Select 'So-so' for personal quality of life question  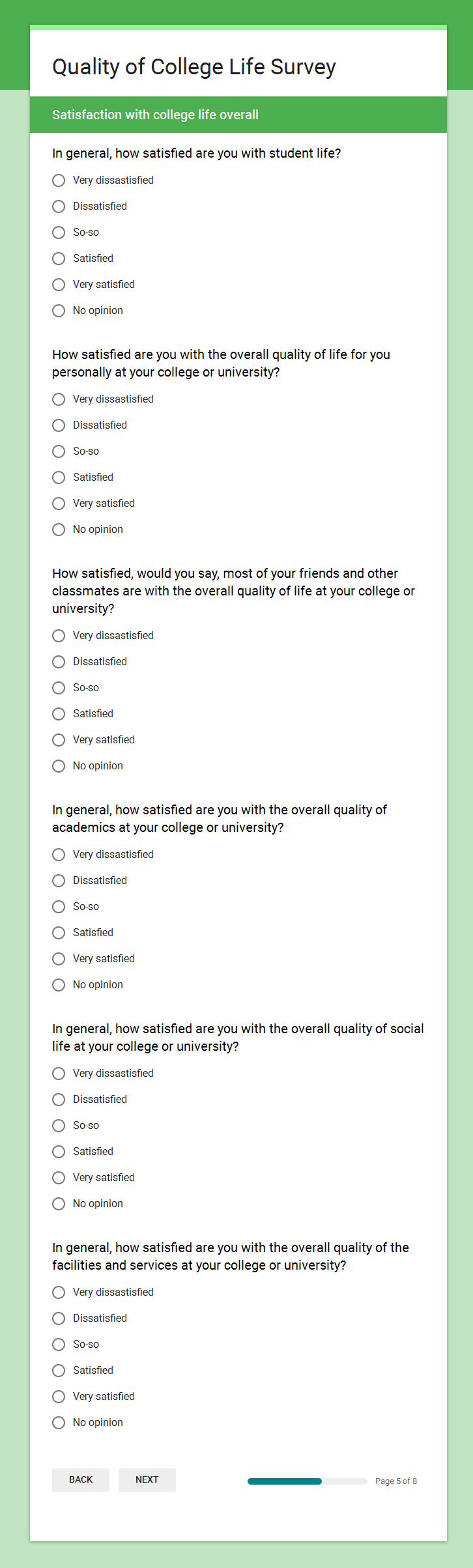(59, 451)
